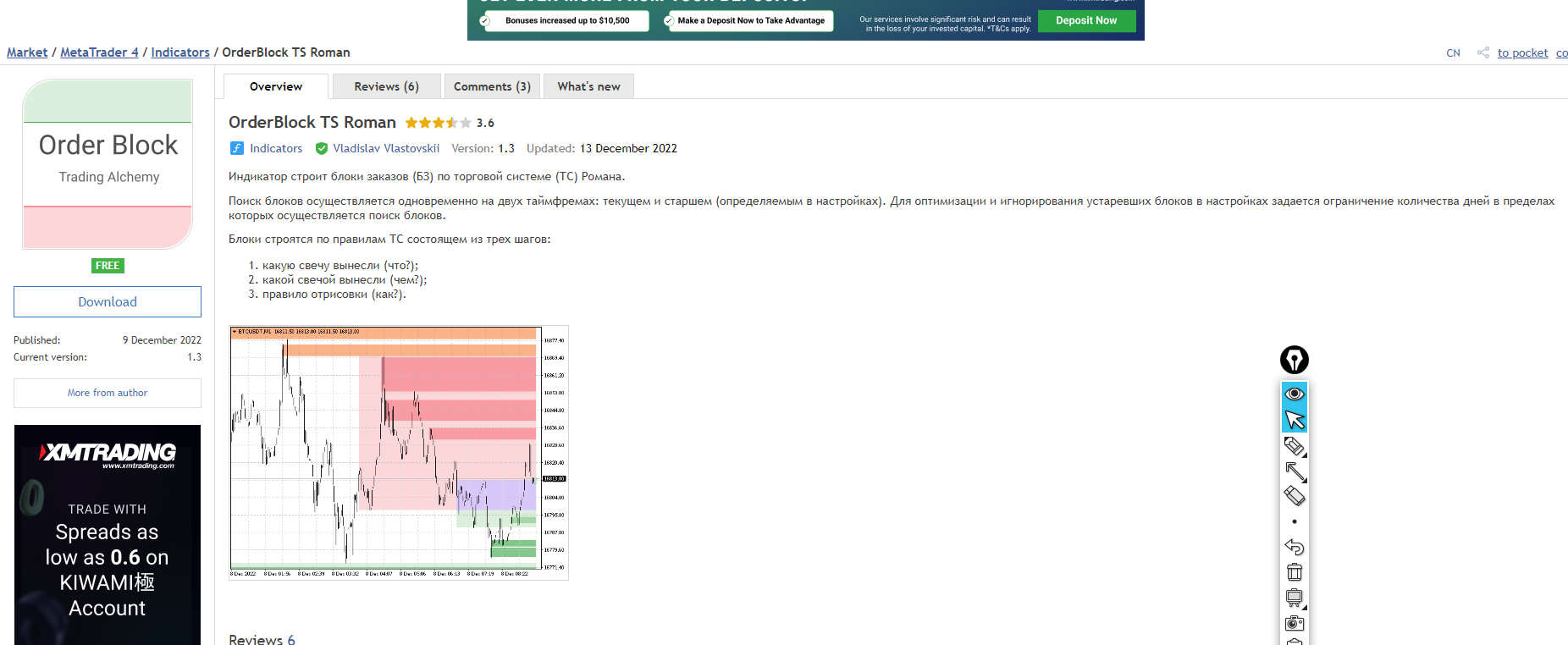Click the share icon near 'to pocket'
This screenshot has width=1568, height=645.
(1483, 52)
